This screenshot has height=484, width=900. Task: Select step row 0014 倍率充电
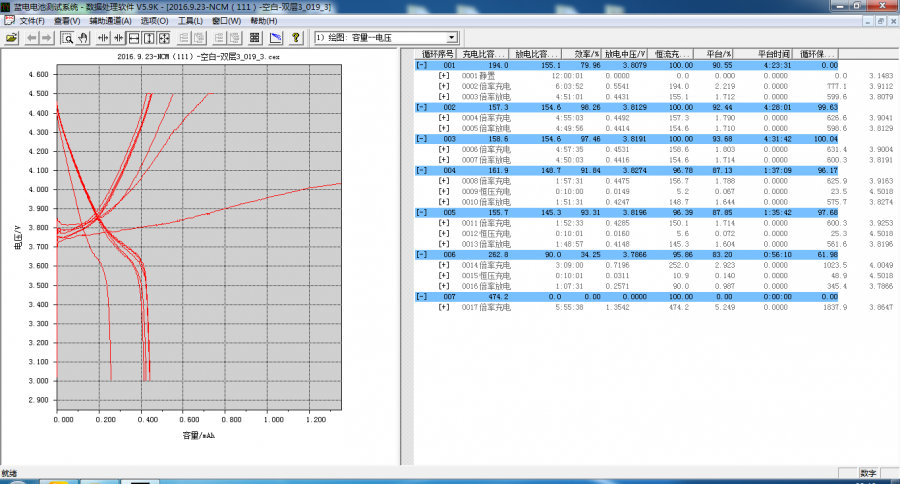point(654,265)
